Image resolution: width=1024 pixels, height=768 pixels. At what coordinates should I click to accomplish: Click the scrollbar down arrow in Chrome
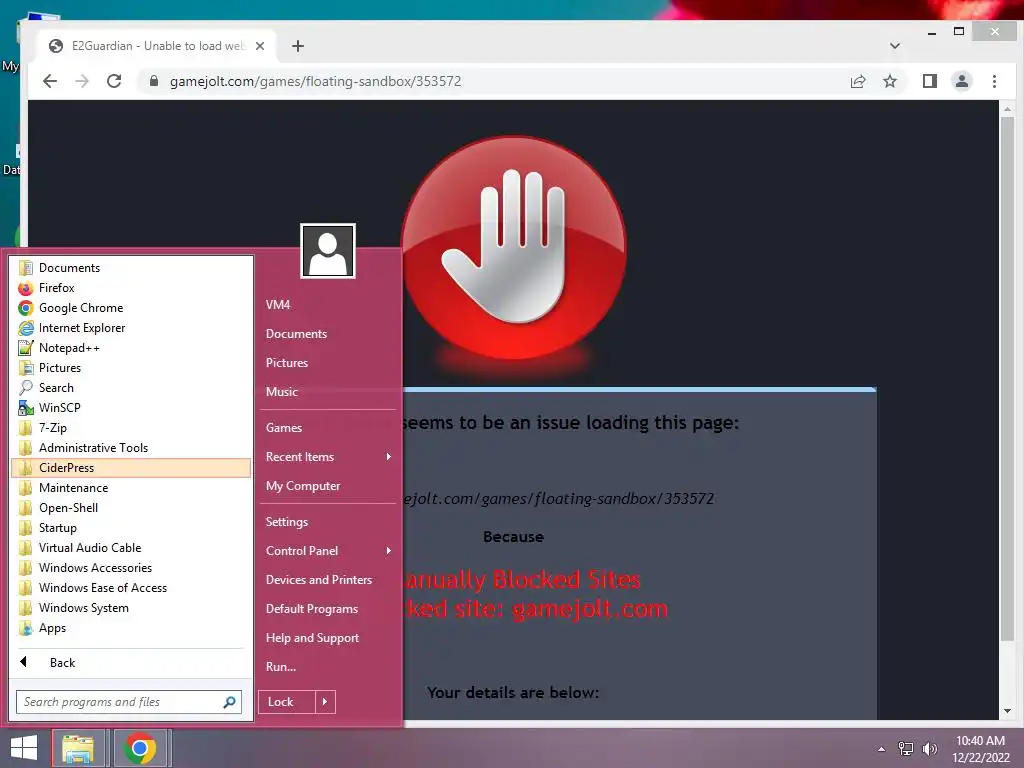[1008, 711]
